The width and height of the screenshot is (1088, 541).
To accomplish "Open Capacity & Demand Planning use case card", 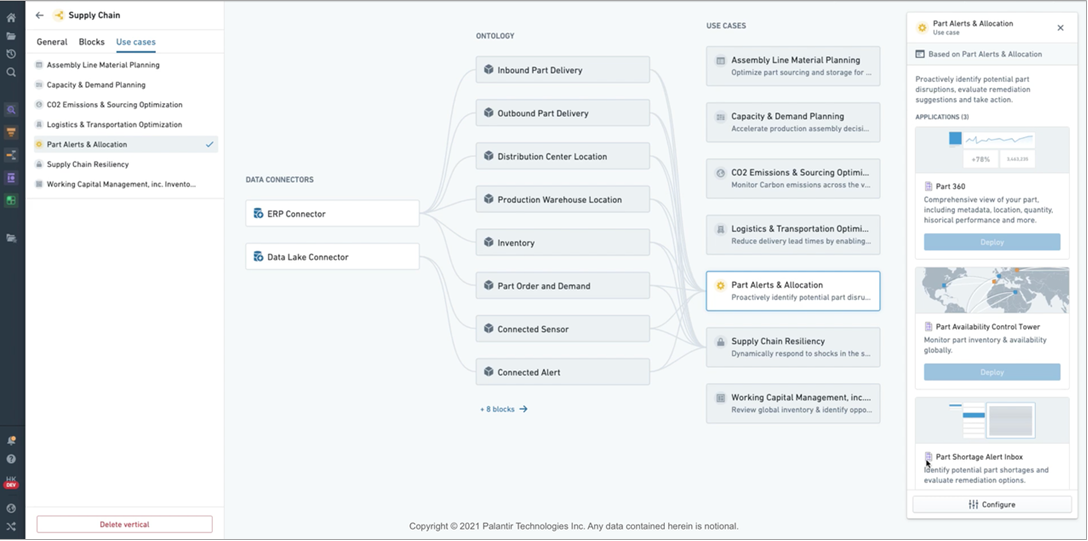I will coord(793,122).
